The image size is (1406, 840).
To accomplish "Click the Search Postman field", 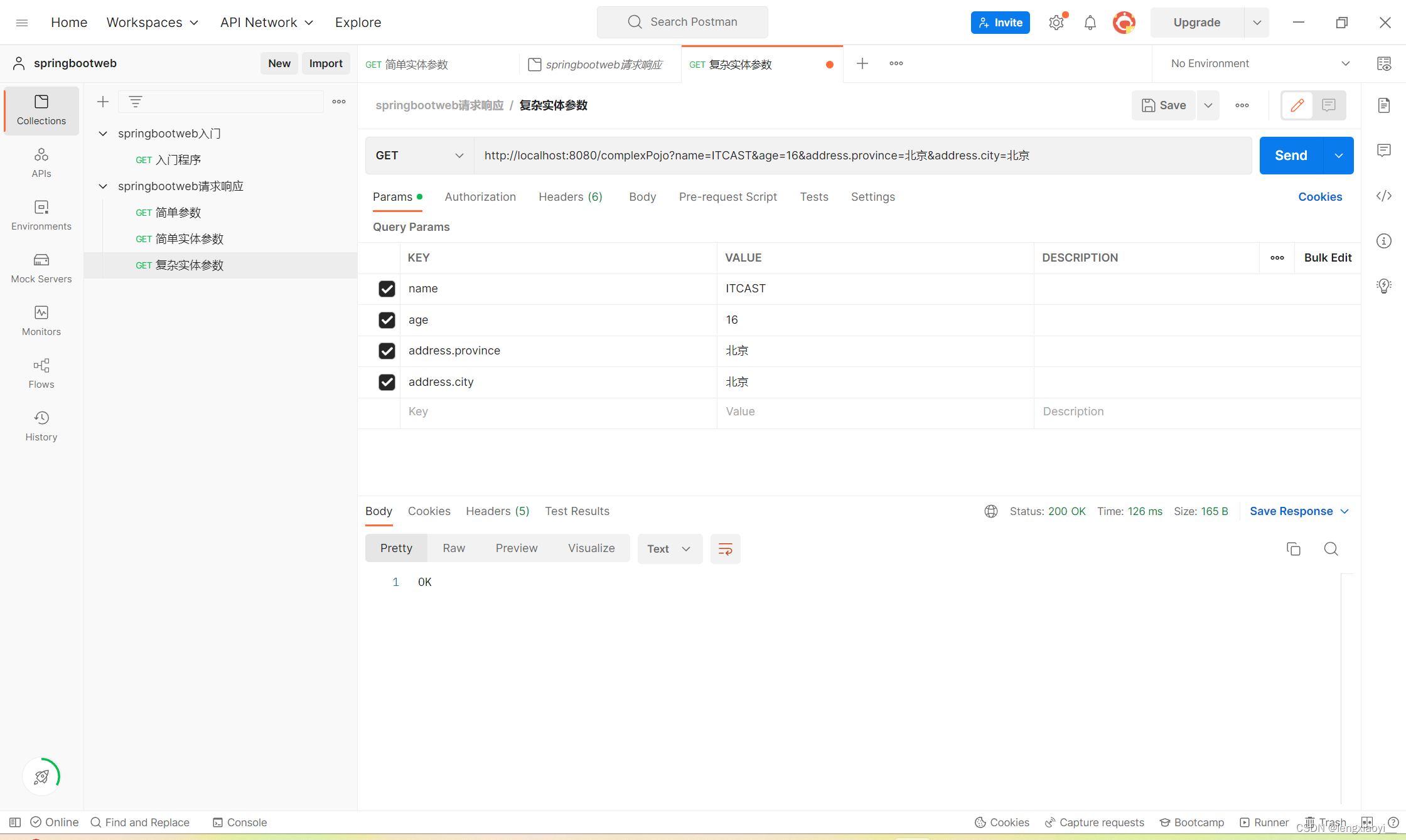I will click(682, 22).
